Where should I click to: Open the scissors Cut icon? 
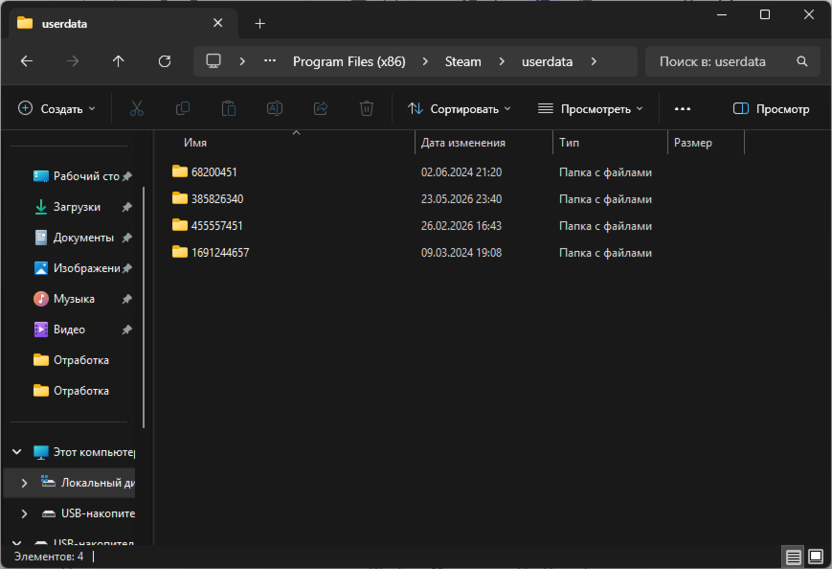point(137,109)
